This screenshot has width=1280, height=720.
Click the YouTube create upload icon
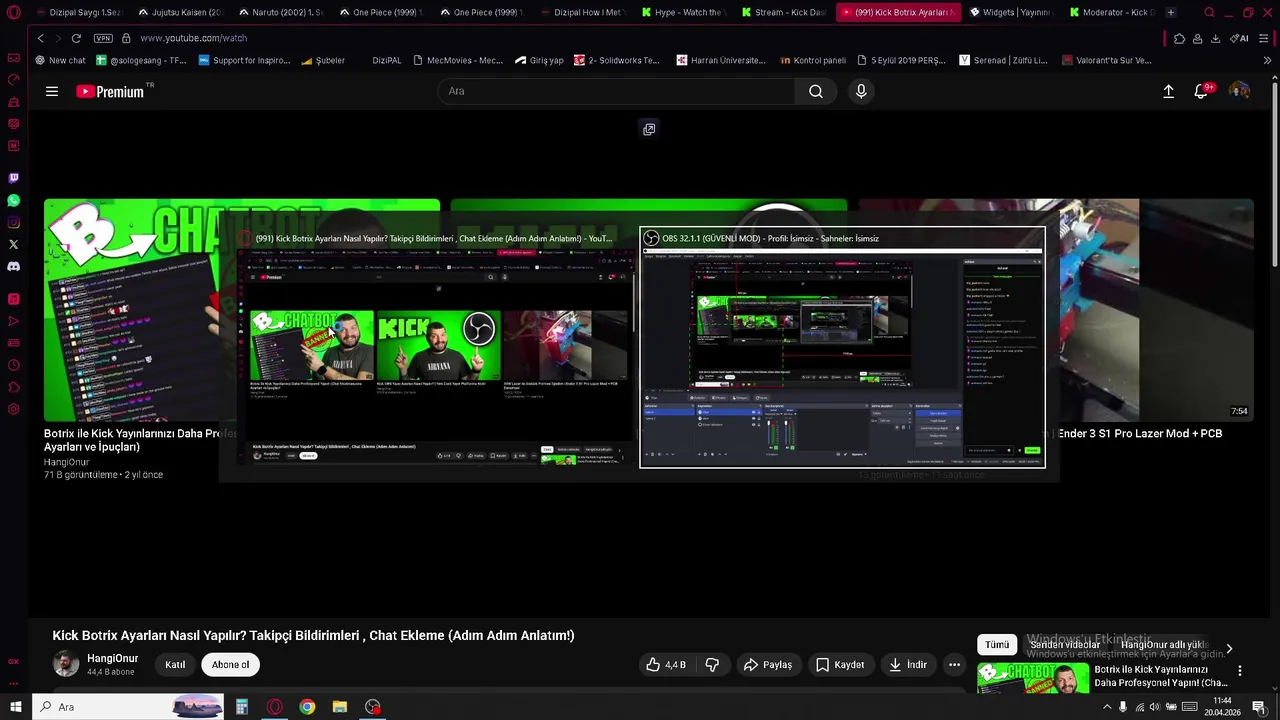(1168, 91)
